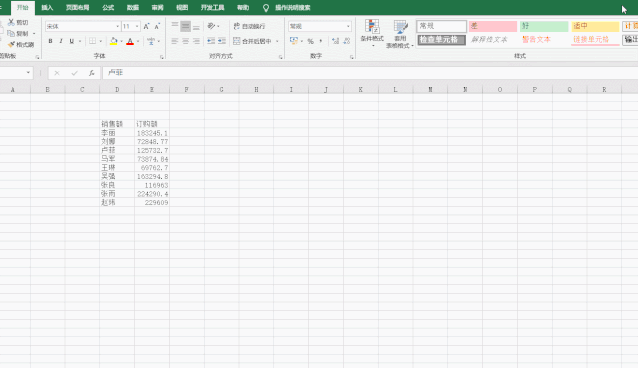This screenshot has width=638, height=368.
Task: Open Conditional Formatting (条件格式)
Action: click(x=372, y=33)
